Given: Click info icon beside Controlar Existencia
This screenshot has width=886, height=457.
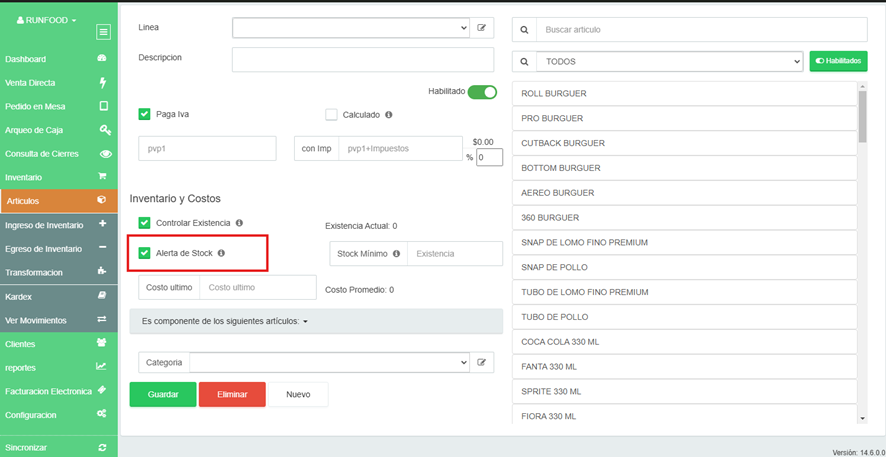Looking at the screenshot, I should pos(239,223).
